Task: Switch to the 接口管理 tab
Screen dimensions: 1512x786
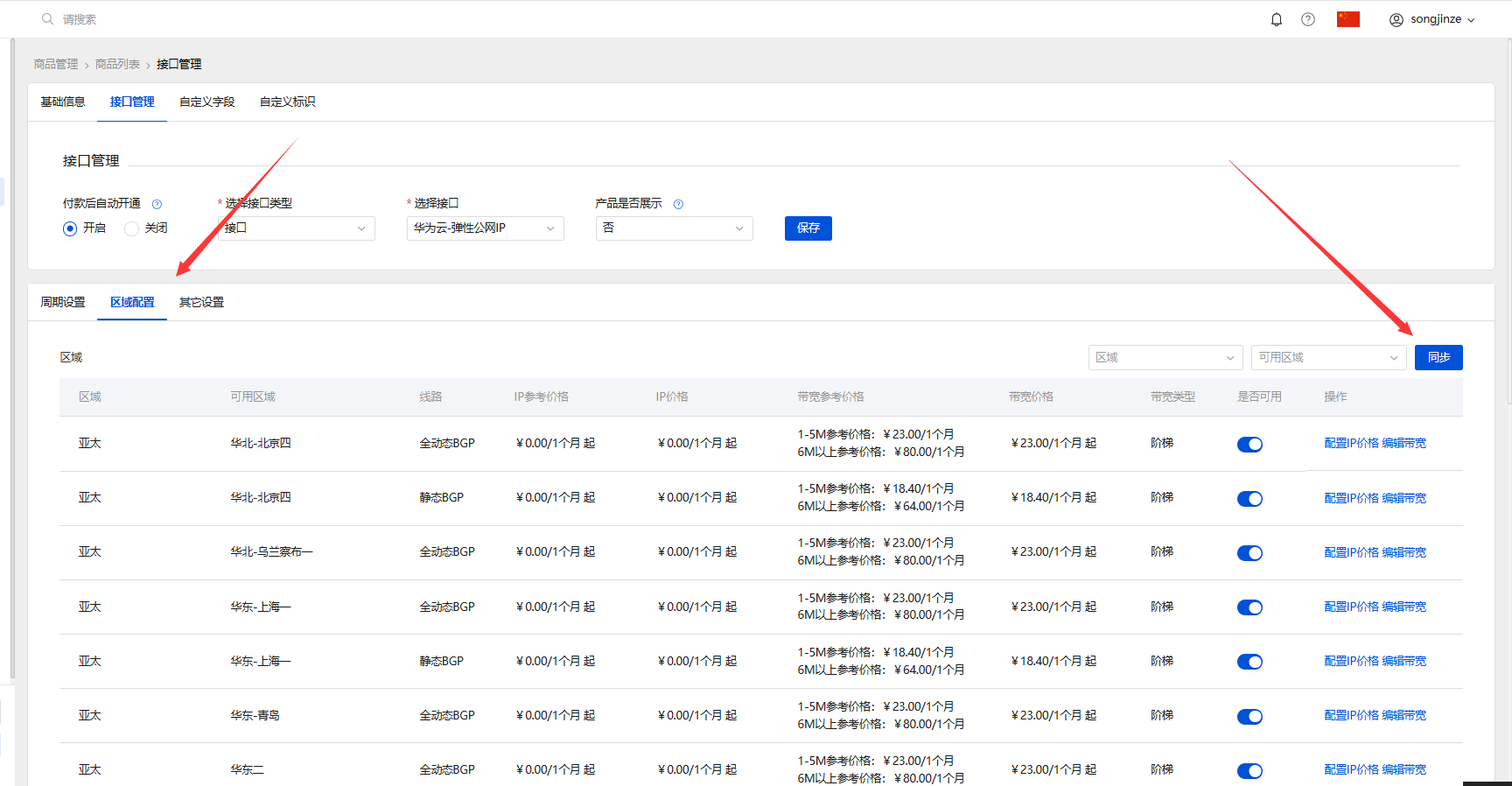Action: [132, 102]
